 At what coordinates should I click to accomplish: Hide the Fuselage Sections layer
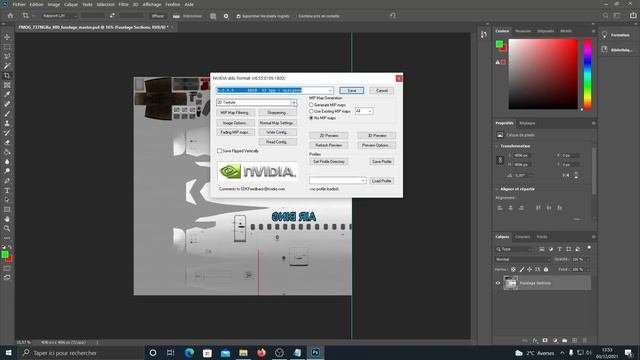point(498,283)
